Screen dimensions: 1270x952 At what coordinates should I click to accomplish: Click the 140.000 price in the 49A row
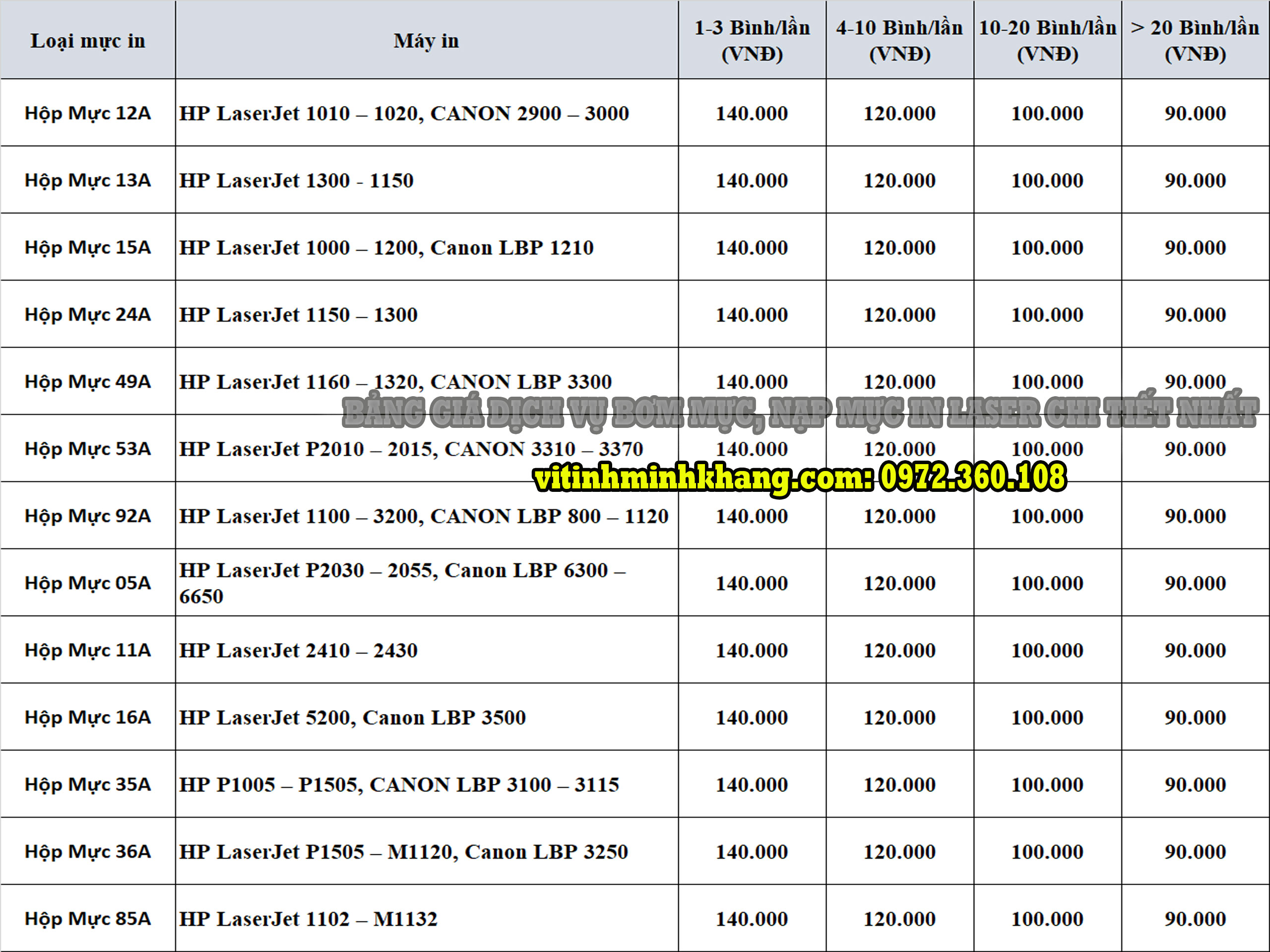(752, 382)
